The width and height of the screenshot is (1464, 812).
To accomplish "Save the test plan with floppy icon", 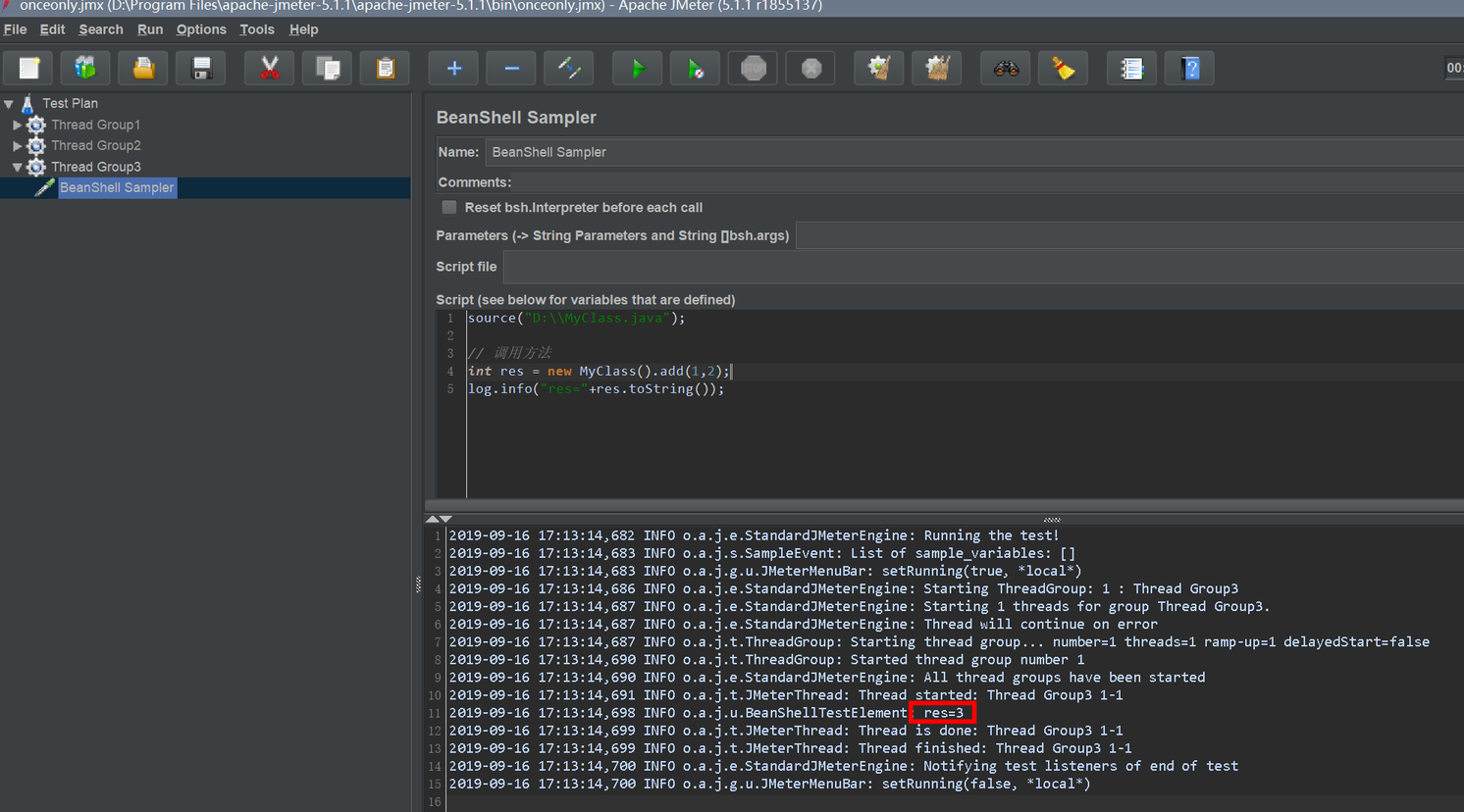I will pyautogui.click(x=201, y=69).
